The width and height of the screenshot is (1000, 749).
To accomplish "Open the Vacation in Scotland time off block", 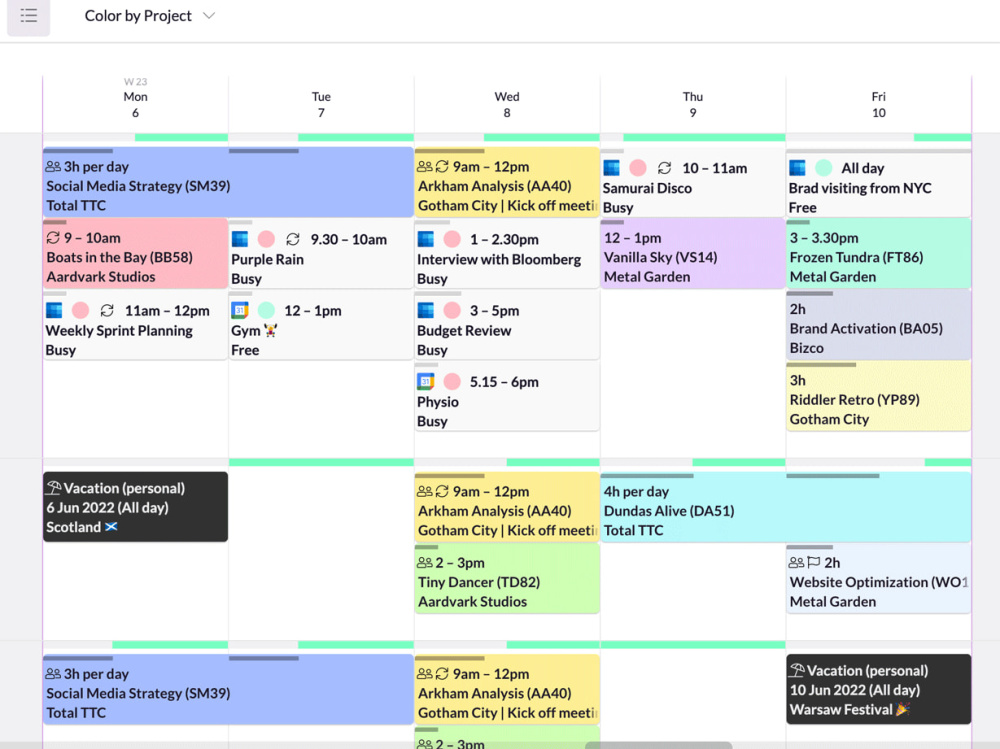I will point(135,507).
